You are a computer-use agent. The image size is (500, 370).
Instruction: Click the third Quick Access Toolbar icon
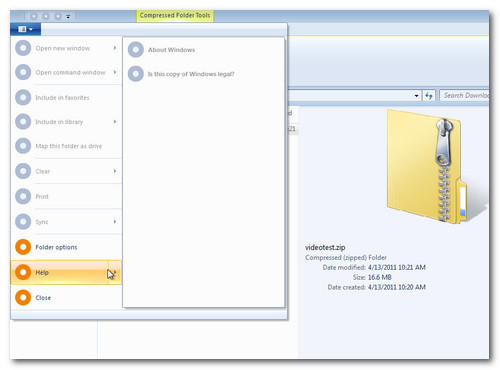tap(58, 16)
